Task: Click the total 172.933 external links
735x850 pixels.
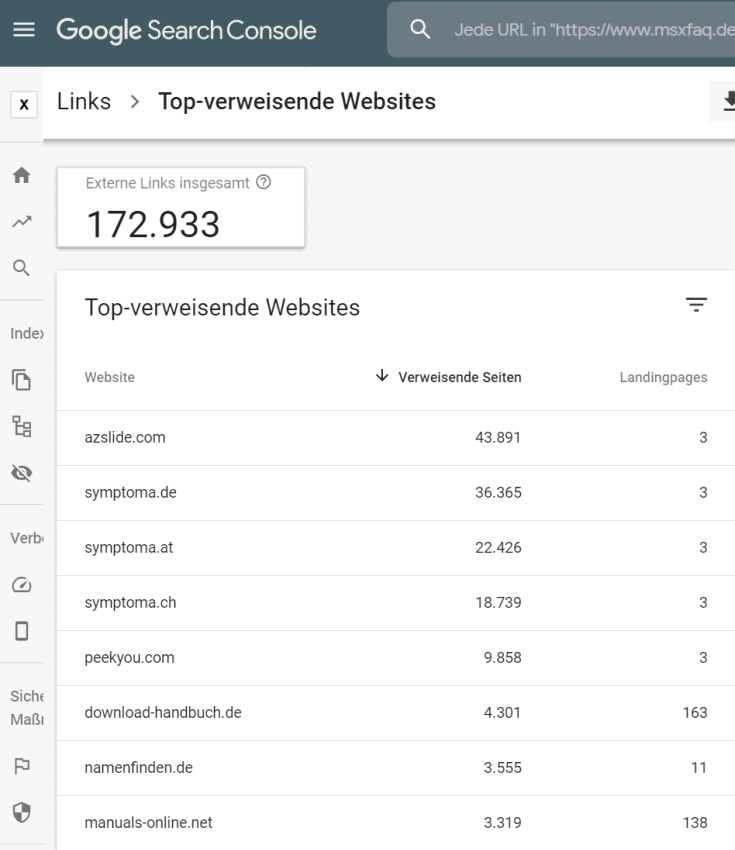Action: (153, 224)
